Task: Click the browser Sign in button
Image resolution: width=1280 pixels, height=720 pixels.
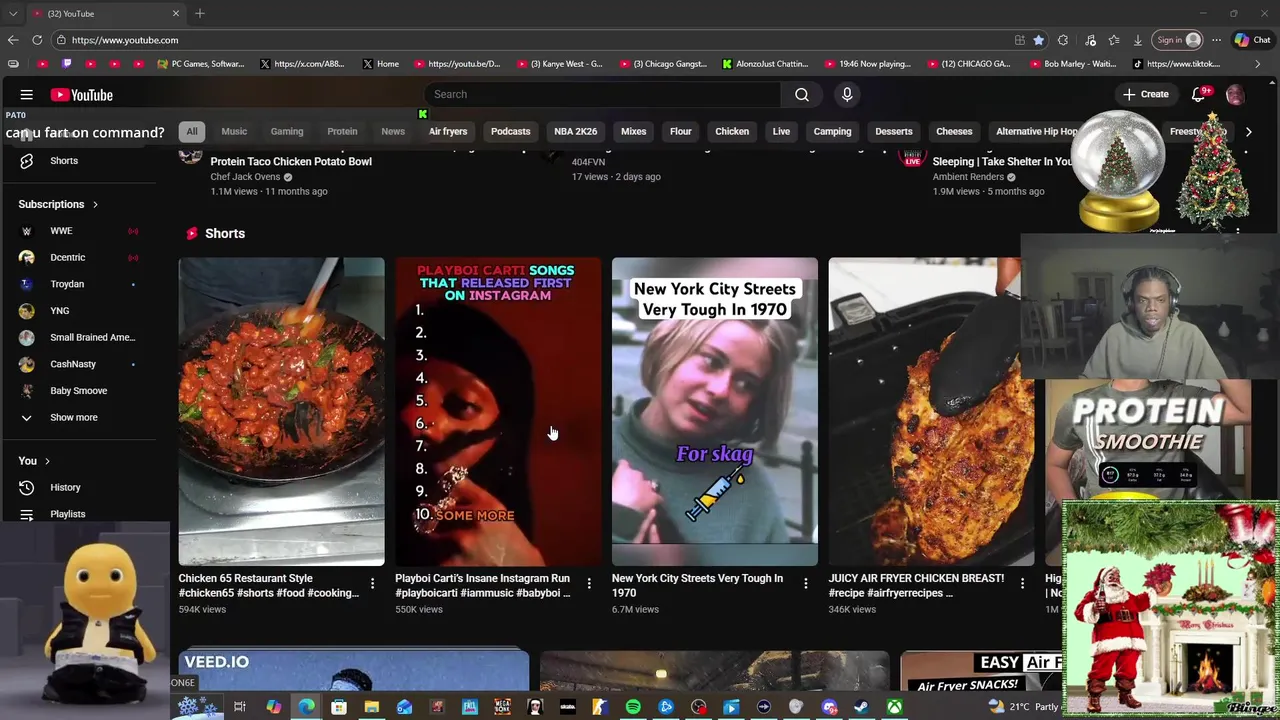Action: point(1178,40)
